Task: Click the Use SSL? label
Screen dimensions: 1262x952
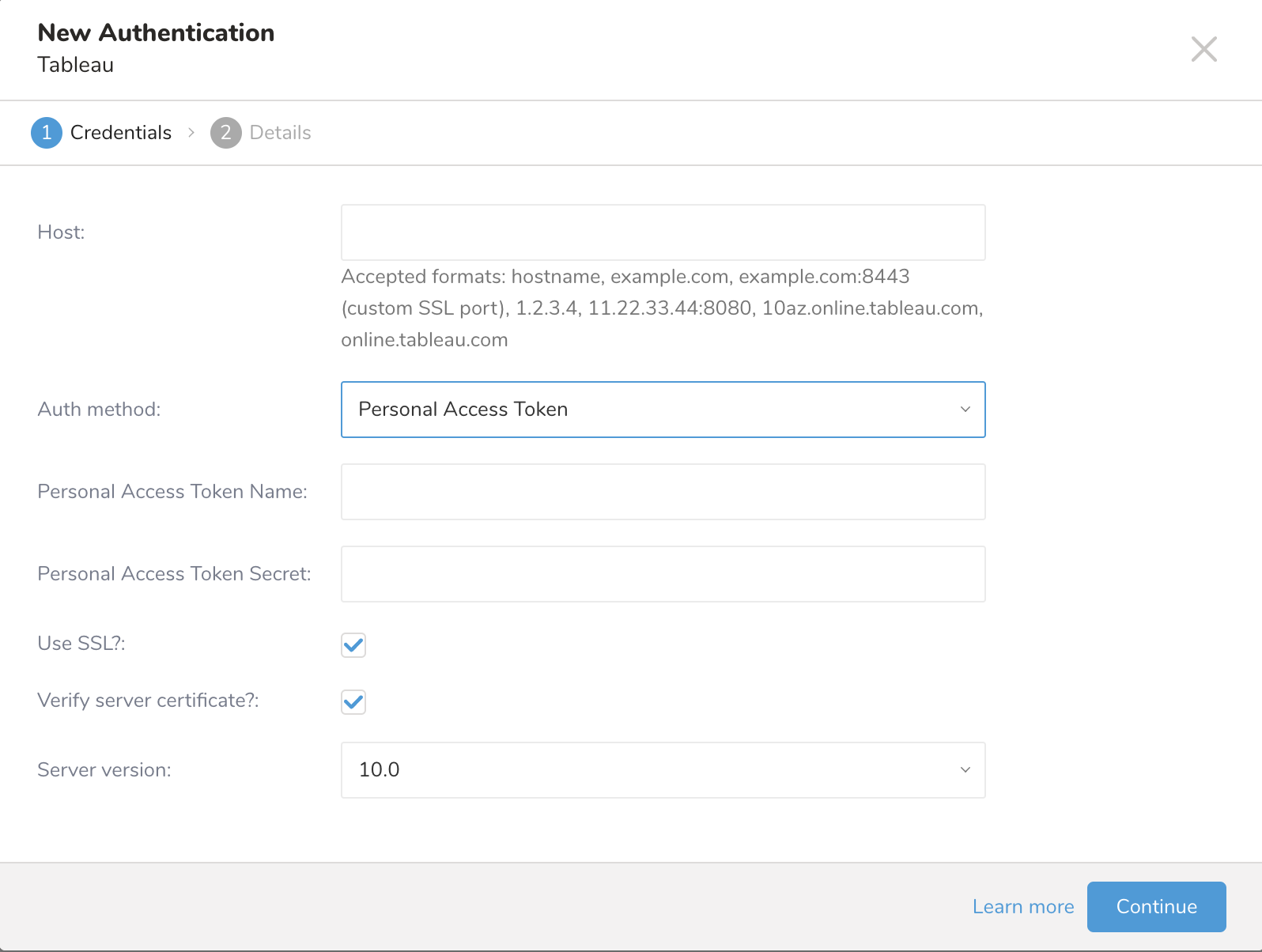Action: tap(81, 644)
